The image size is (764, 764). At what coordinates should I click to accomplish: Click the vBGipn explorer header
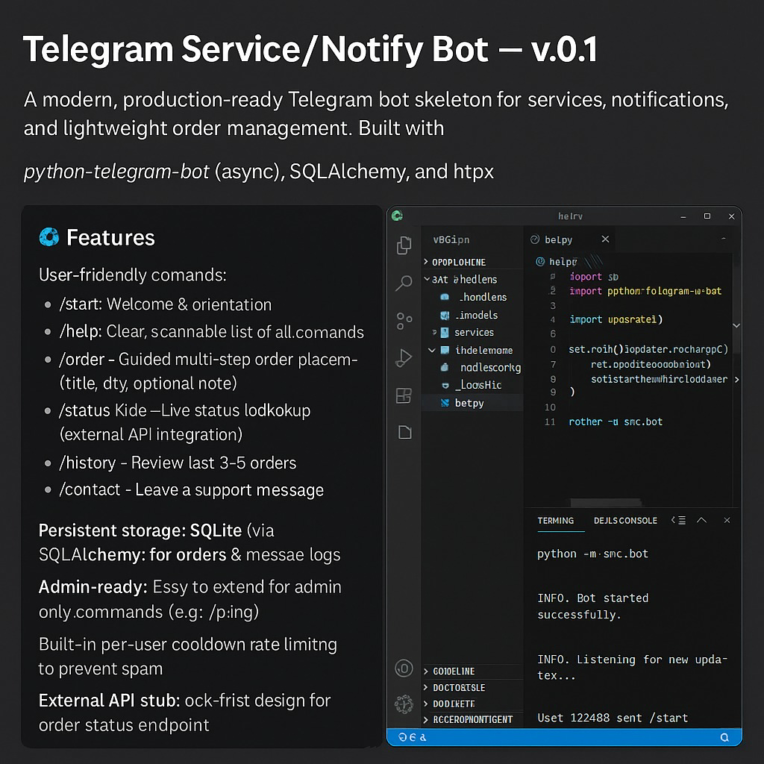(x=451, y=240)
